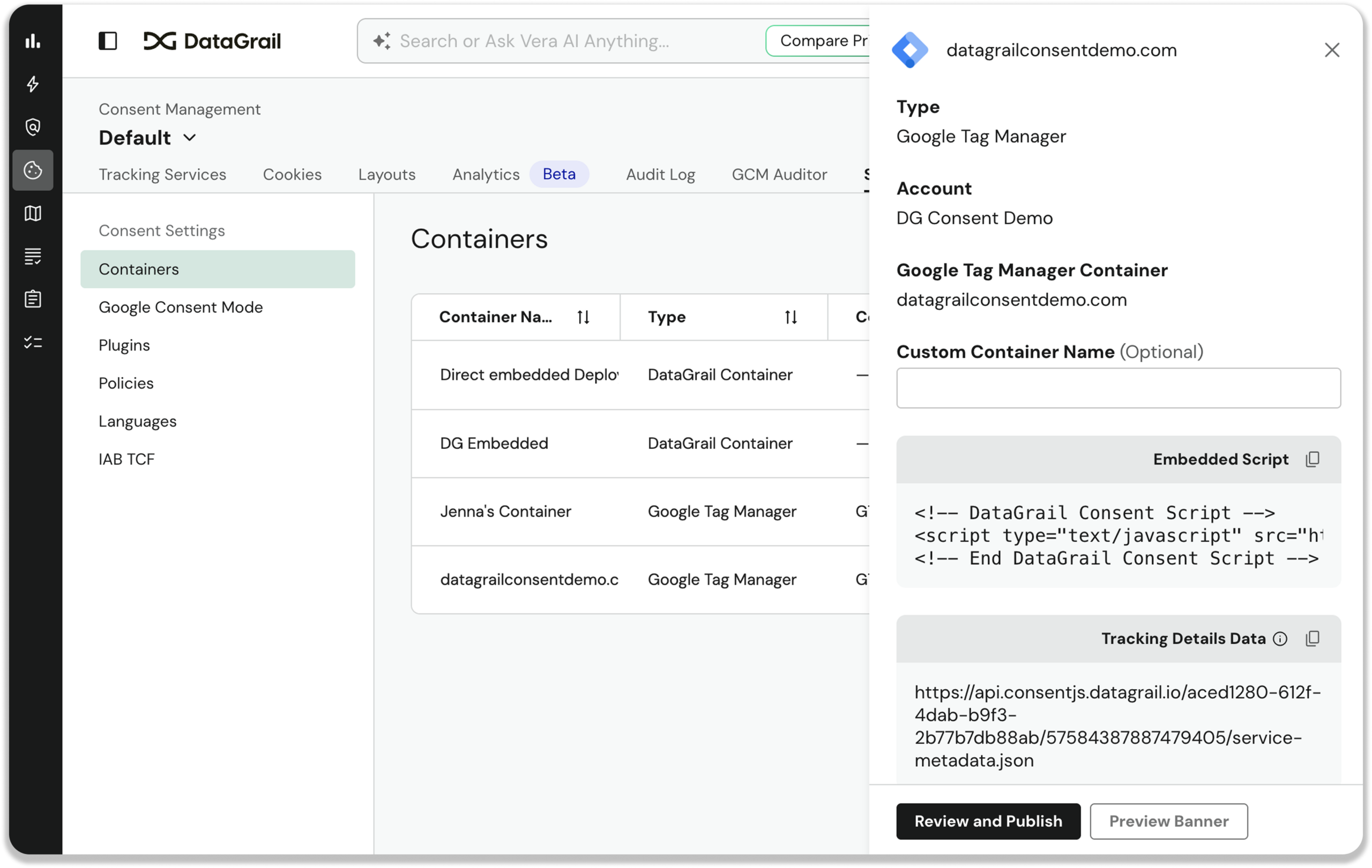Open the map sidebar icon
The height and width of the screenshot is (868, 1372).
(x=33, y=213)
